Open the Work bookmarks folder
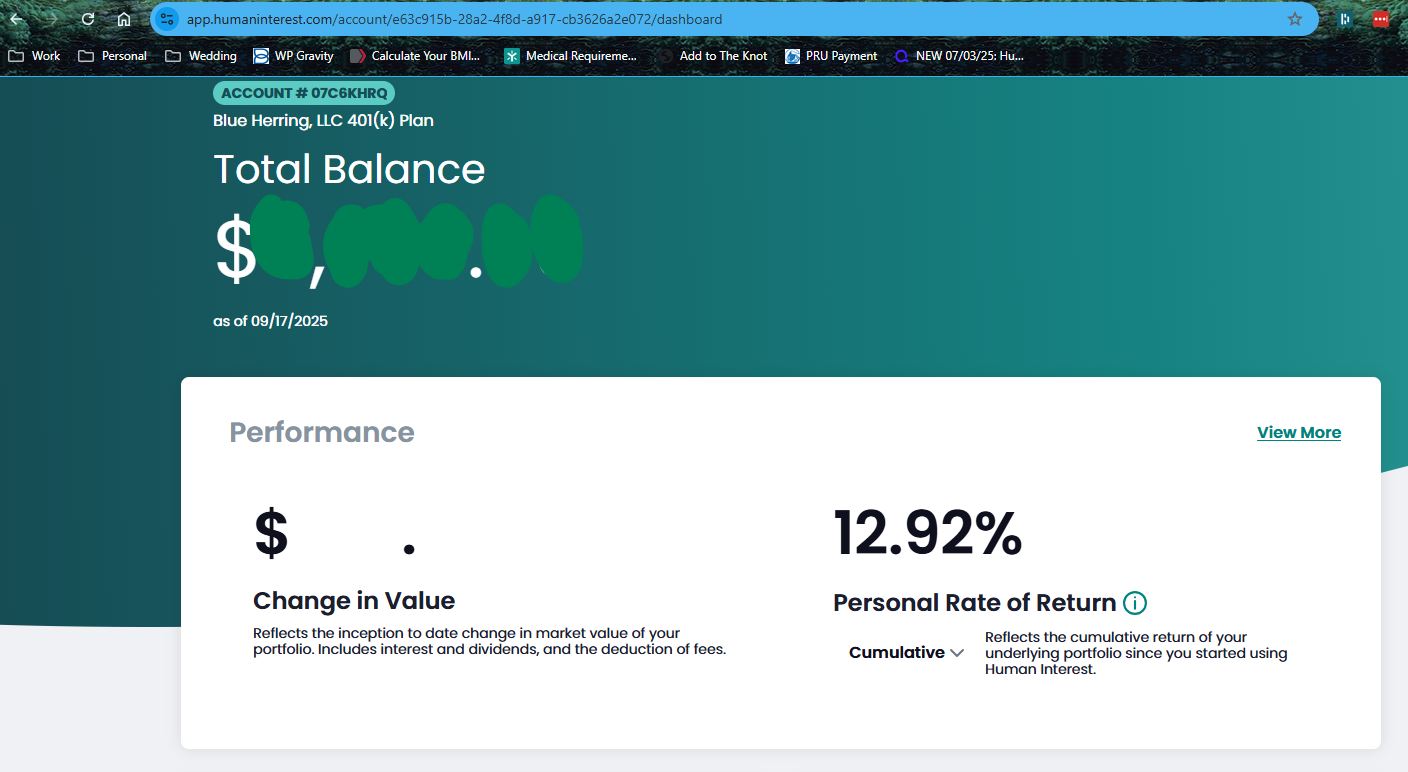 click(35, 56)
